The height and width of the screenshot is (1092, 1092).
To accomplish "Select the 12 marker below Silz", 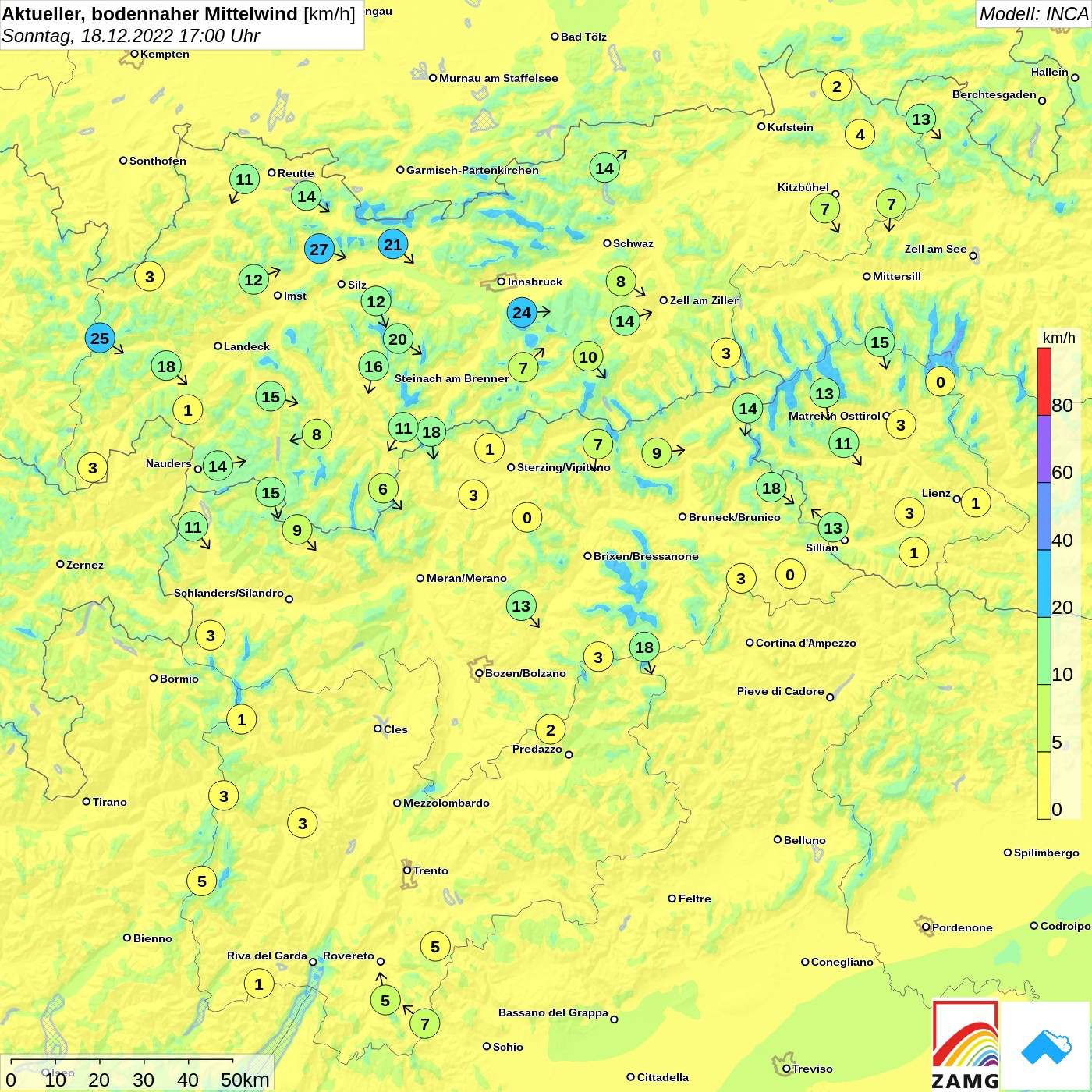I will point(376,302).
